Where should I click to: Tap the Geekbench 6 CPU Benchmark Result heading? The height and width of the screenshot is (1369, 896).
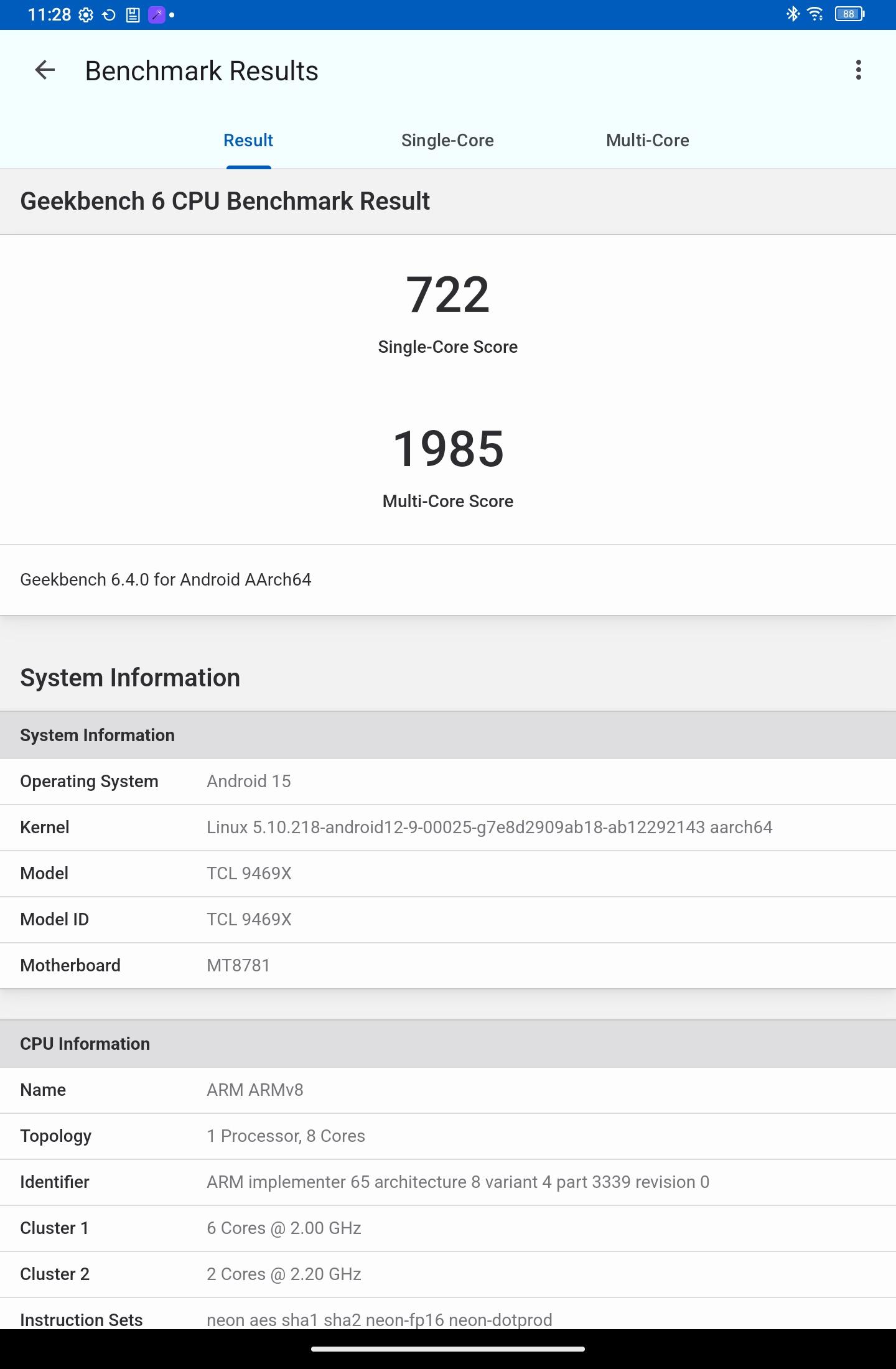click(x=225, y=202)
